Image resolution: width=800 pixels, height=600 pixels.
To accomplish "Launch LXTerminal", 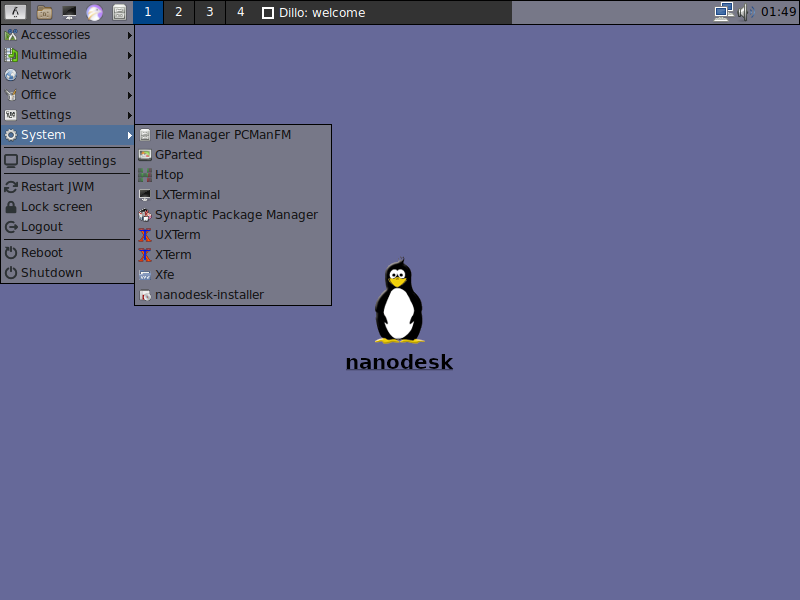I will pyautogui.click(x=233, y=195).
